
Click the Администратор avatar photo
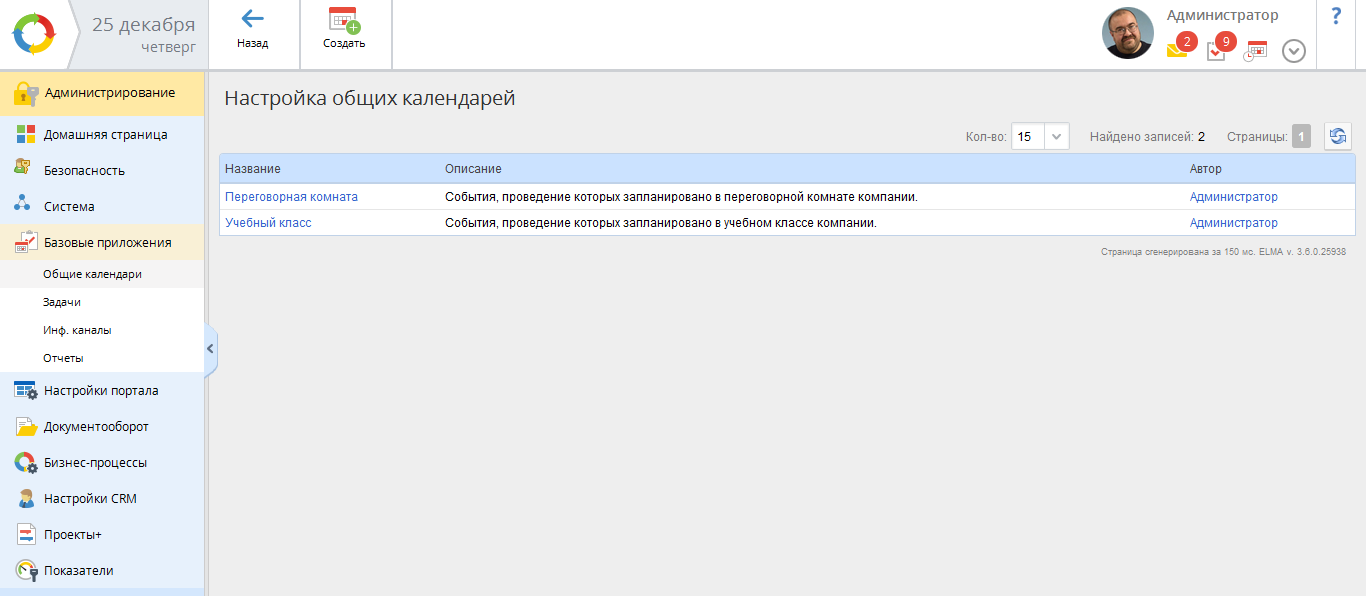coord(1128,33)
